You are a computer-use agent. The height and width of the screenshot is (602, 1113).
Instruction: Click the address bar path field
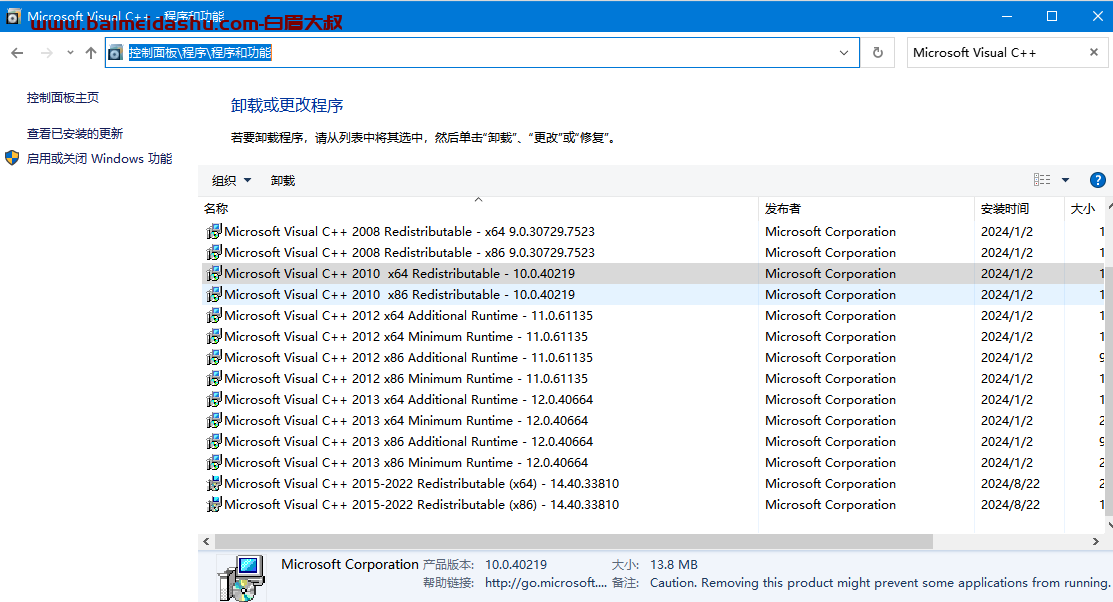coord(482,53)
